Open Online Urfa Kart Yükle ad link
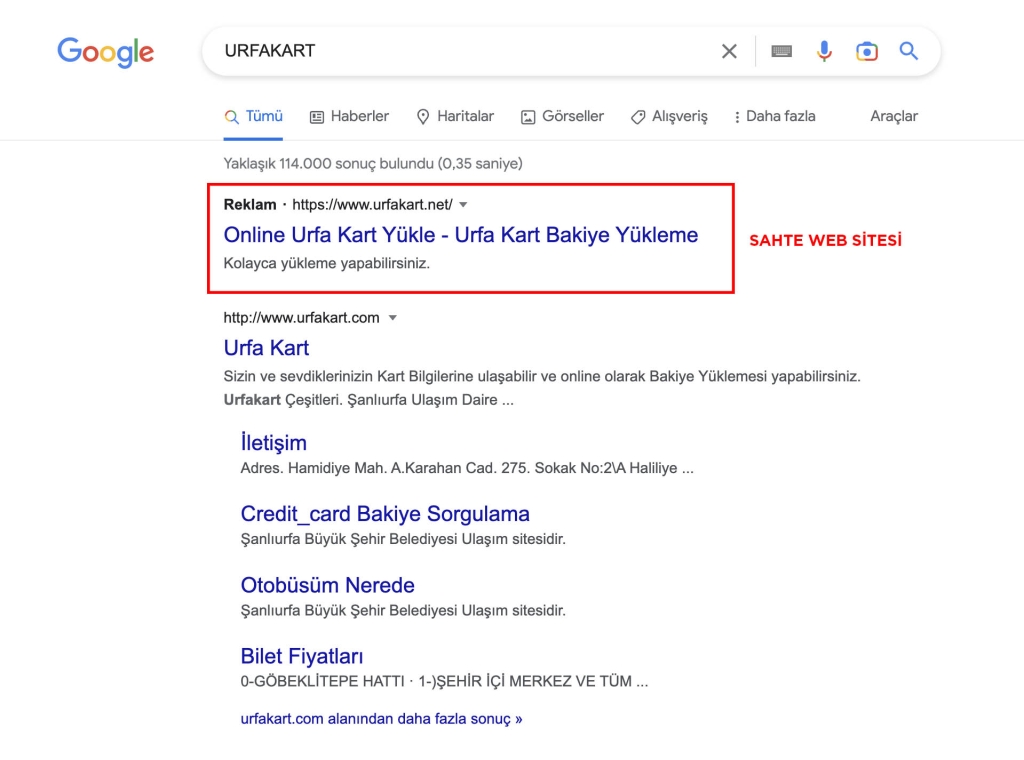Viewport: 1024px width, 760px height. 460,235
